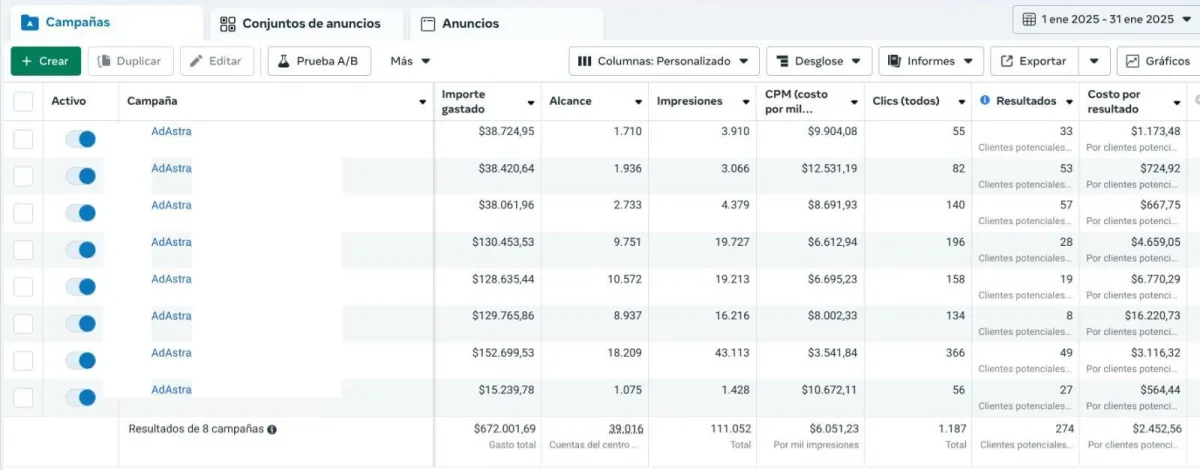
Task: Switch to Conjuntos de anuncios tab
Action: coord(308,24)
